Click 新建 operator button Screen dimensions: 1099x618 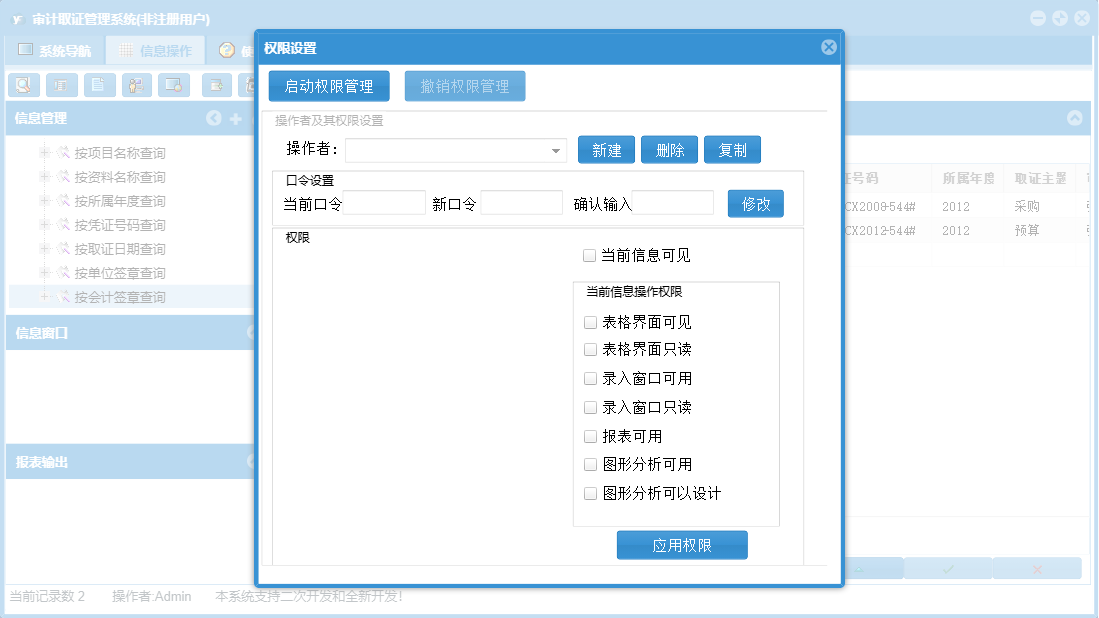[606, 150]
